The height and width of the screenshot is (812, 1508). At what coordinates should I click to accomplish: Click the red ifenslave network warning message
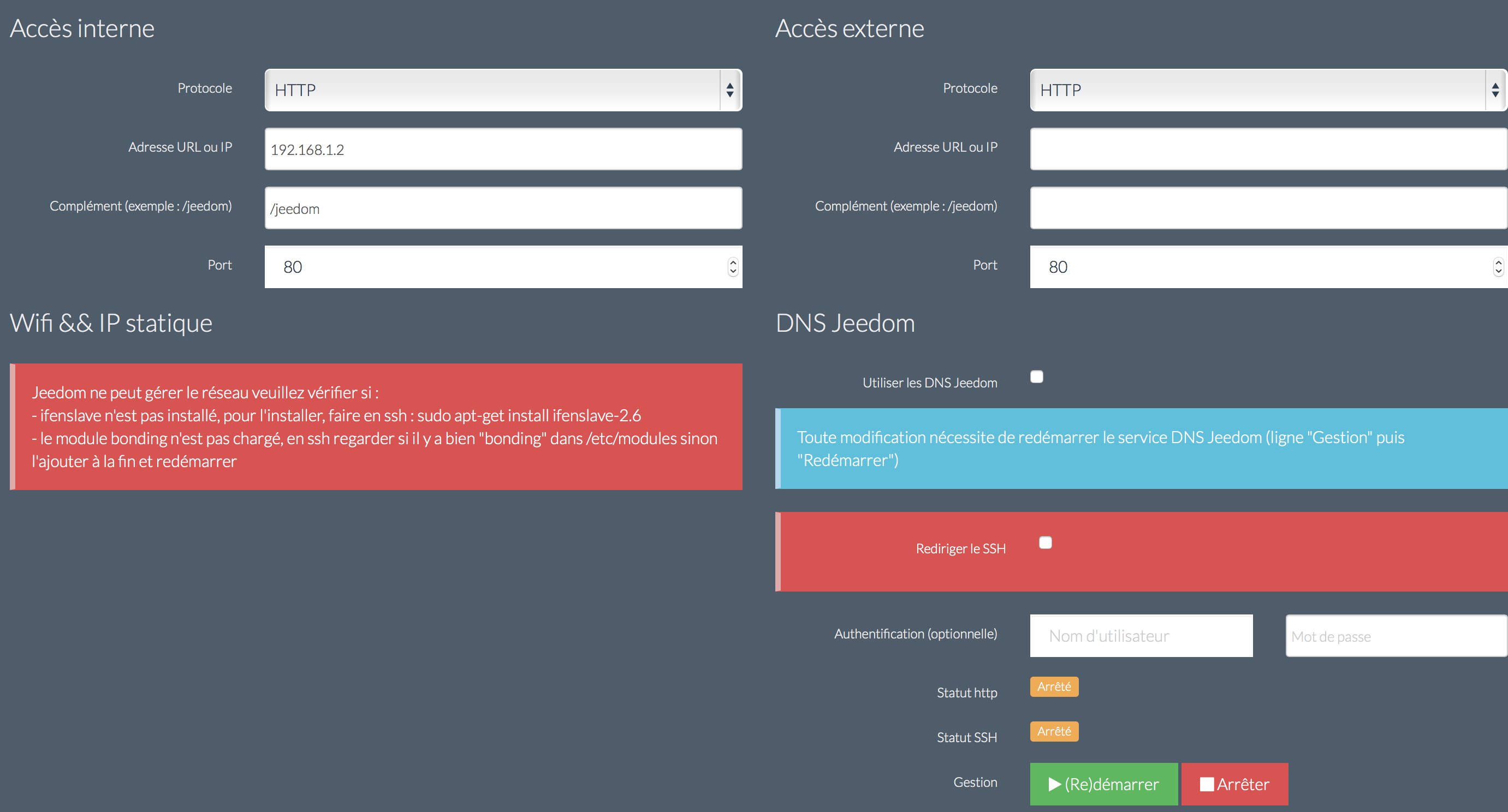coord(376,427)
